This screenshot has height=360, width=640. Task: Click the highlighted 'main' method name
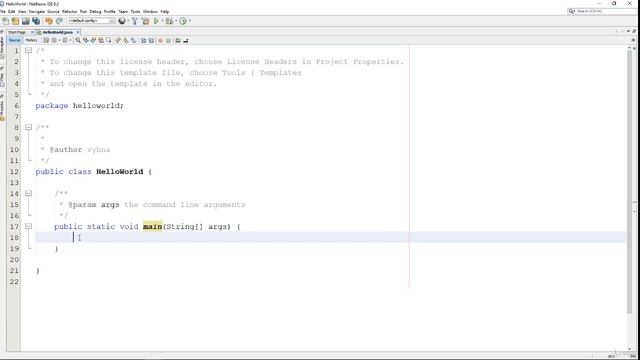pyautogui.click(x=153, y=227)
